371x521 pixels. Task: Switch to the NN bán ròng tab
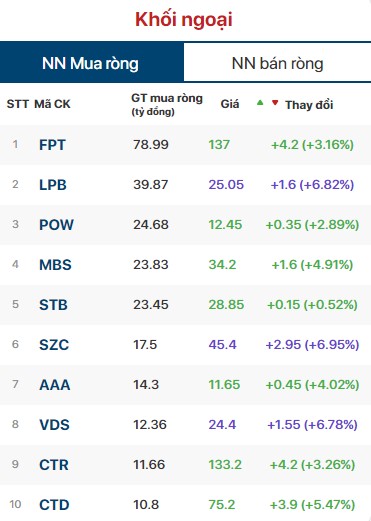click(x=277, y=62)
